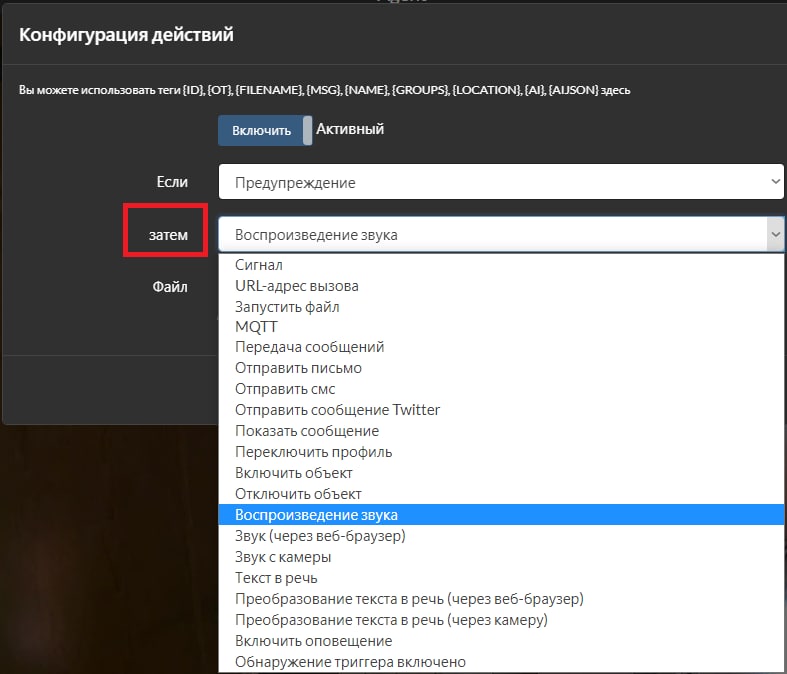This screenshot has width=787, height=674.
Task: Pick the MQTT action option
Action: pyautogui.click(x=501, y=327)
